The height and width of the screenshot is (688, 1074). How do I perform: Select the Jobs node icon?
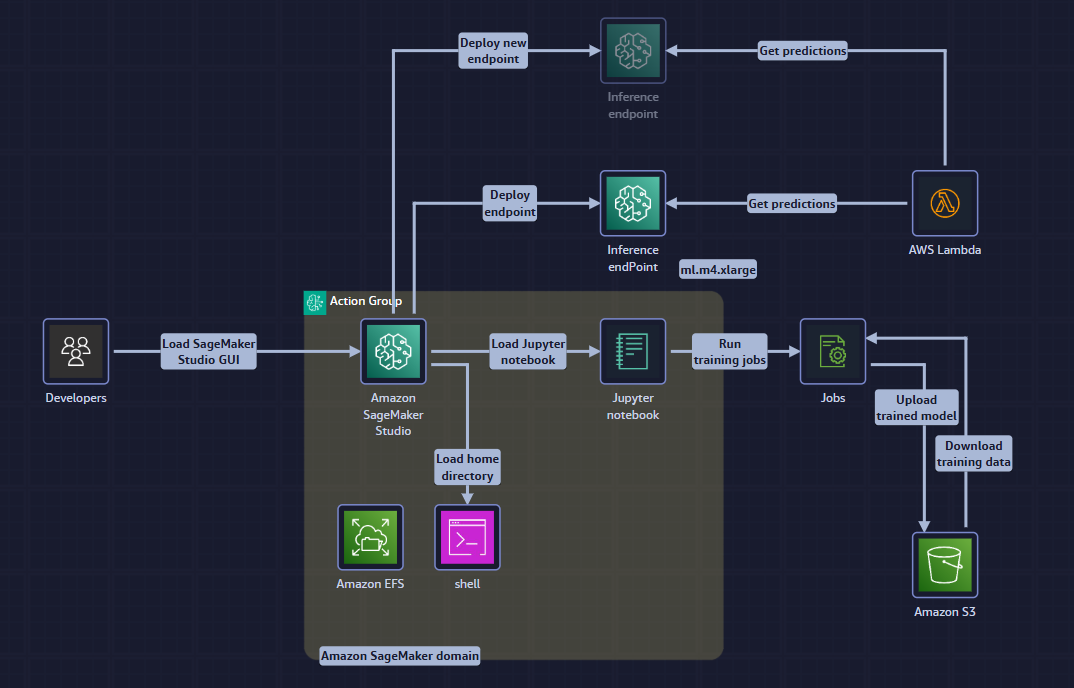[x=833, y=352]
